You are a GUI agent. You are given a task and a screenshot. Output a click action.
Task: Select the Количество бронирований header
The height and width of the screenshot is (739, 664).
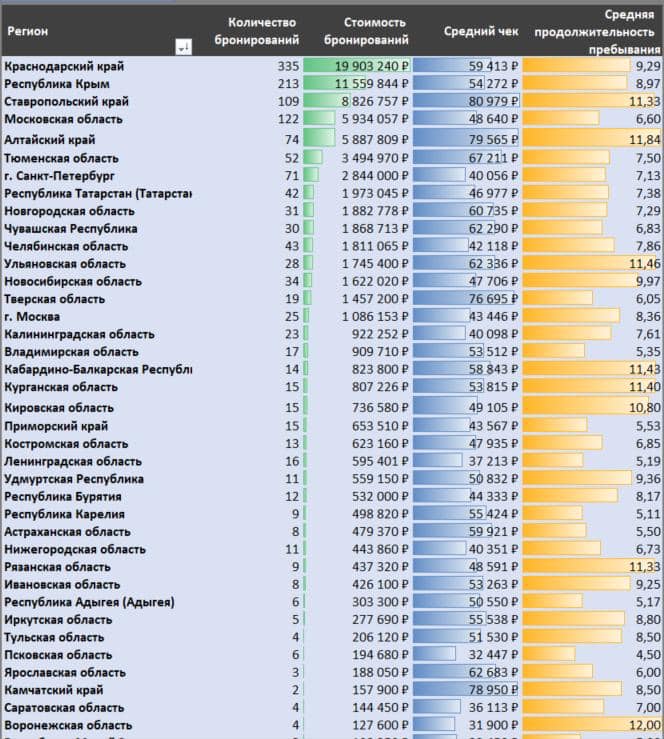[257, 31]
